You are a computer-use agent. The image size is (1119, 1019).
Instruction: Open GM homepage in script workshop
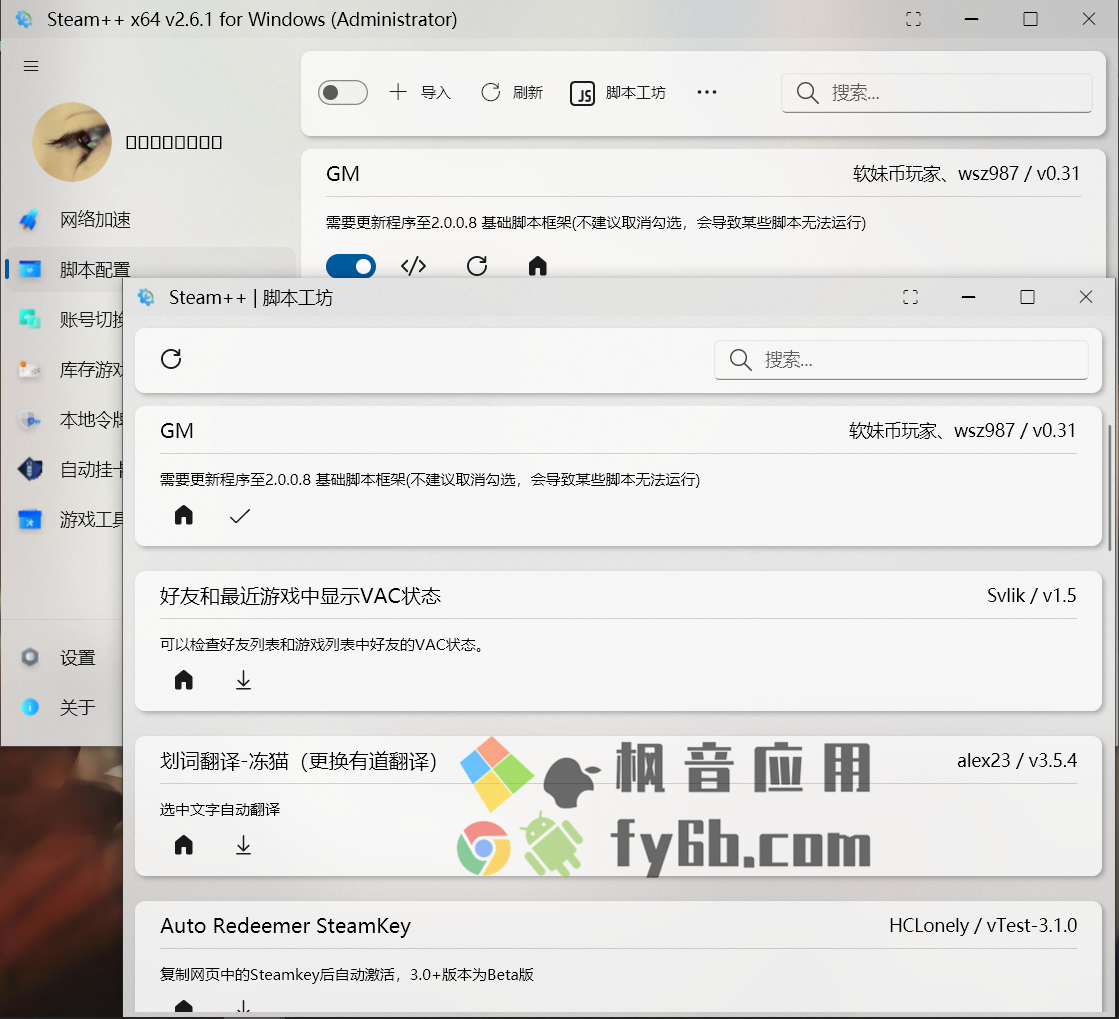(x=183, y=515)
